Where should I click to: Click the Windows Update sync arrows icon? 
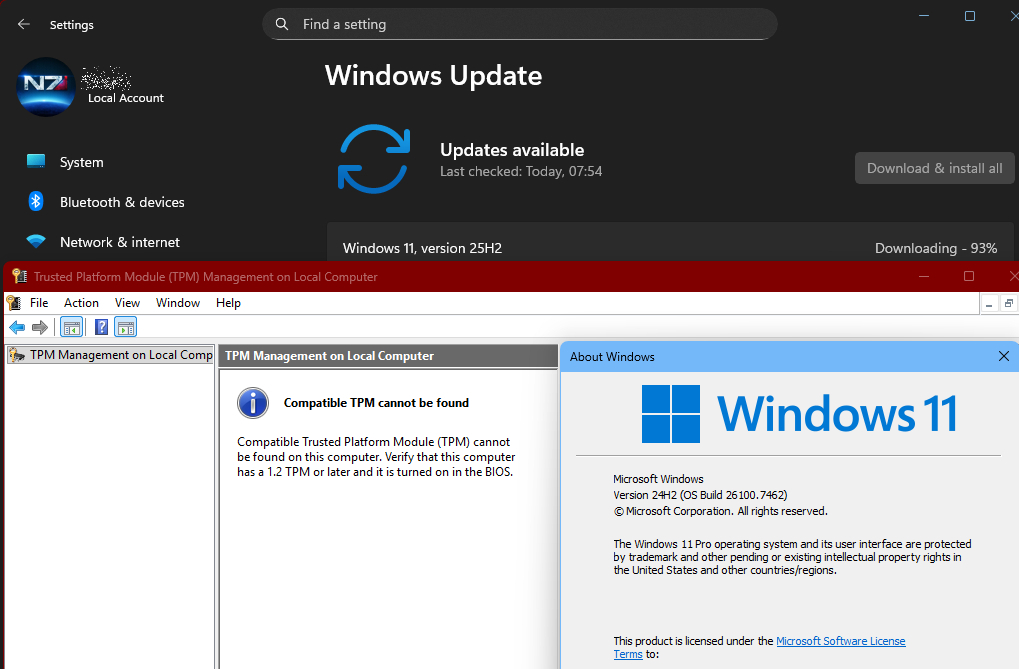click(374, 159)
